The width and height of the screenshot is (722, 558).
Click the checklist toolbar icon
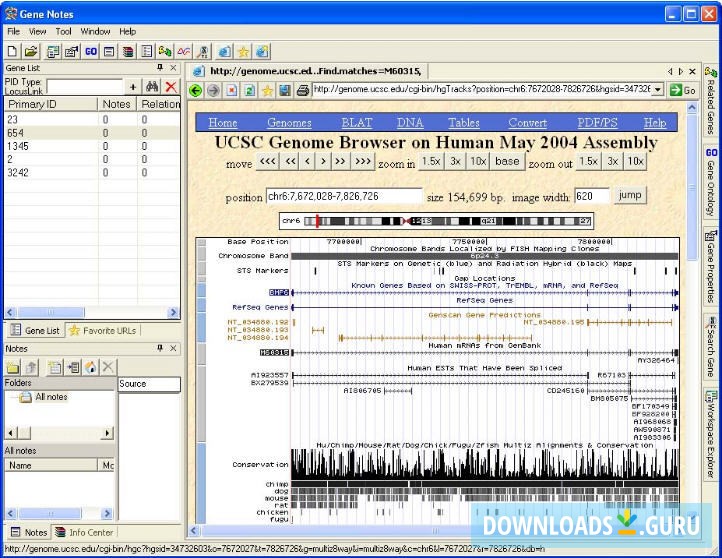pyautogui.click(x=146, y=51)
